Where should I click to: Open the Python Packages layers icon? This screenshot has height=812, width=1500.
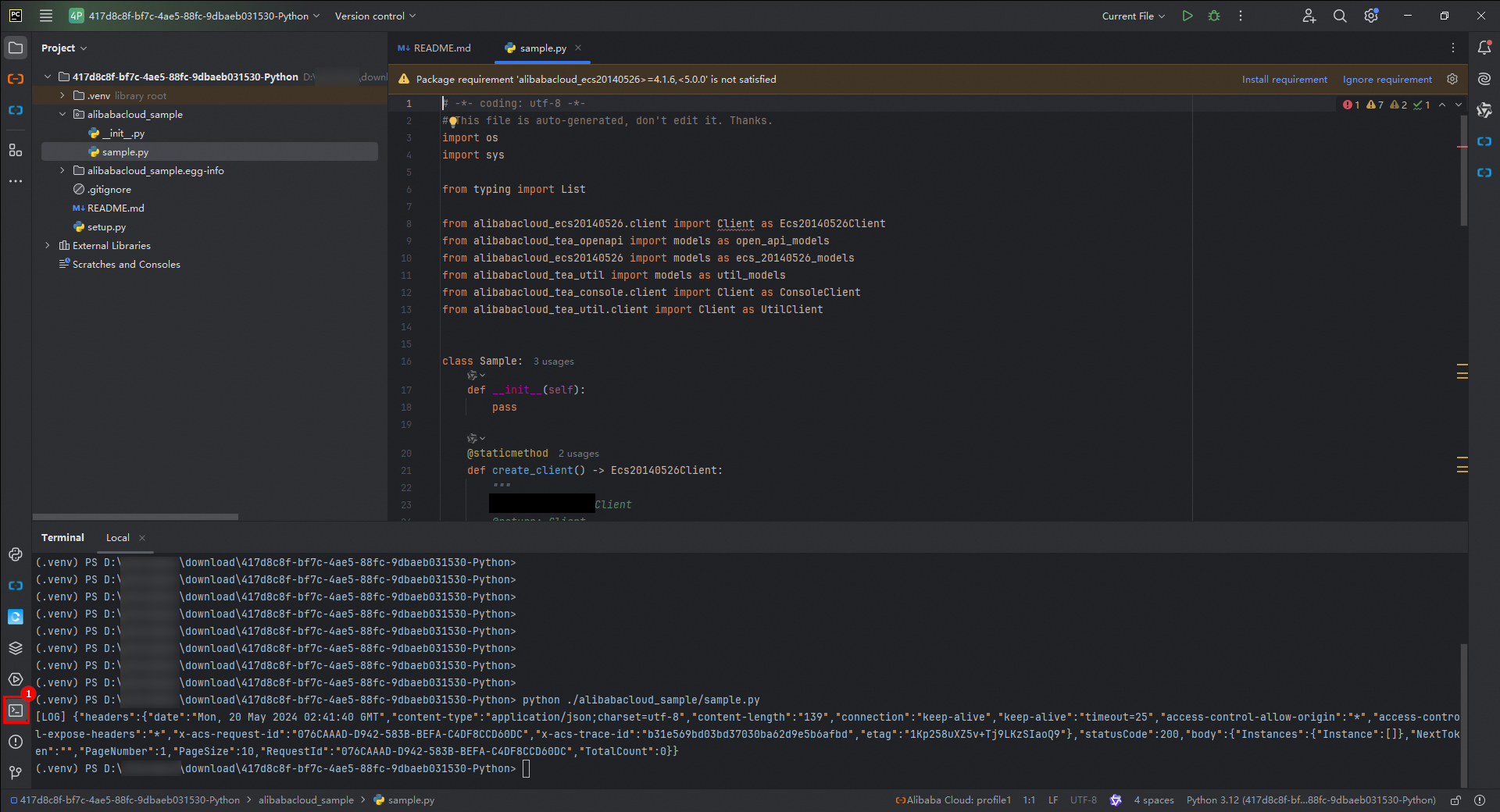click(16, 648)
